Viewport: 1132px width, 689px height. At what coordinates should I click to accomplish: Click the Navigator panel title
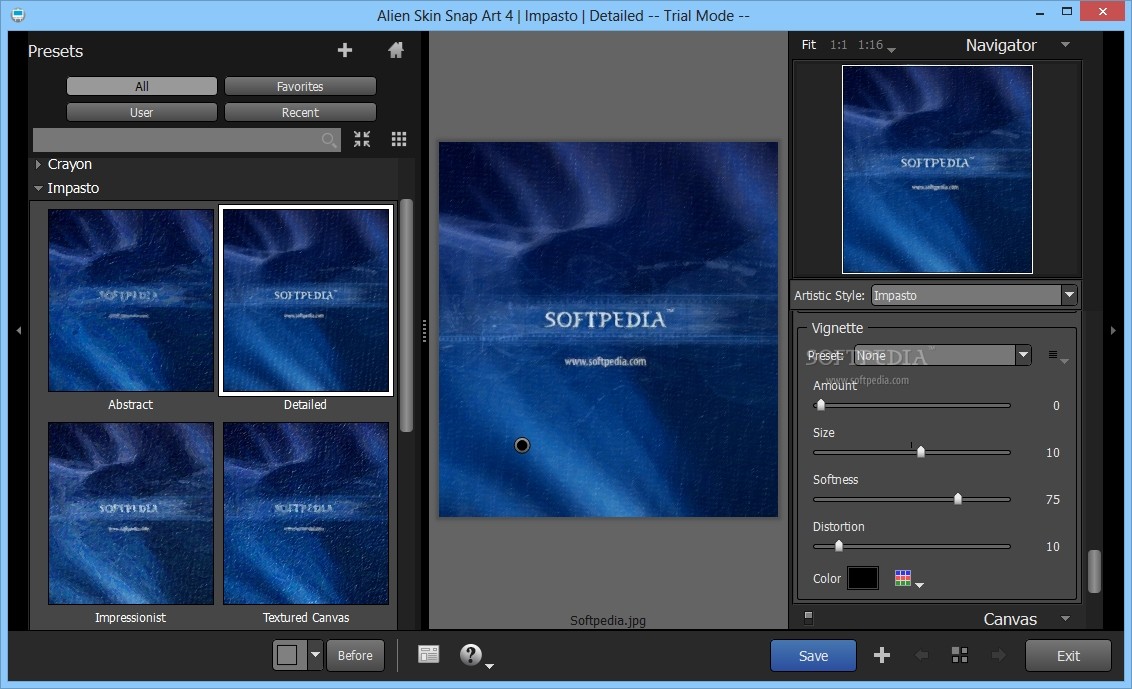click(x=1001, y=45)
